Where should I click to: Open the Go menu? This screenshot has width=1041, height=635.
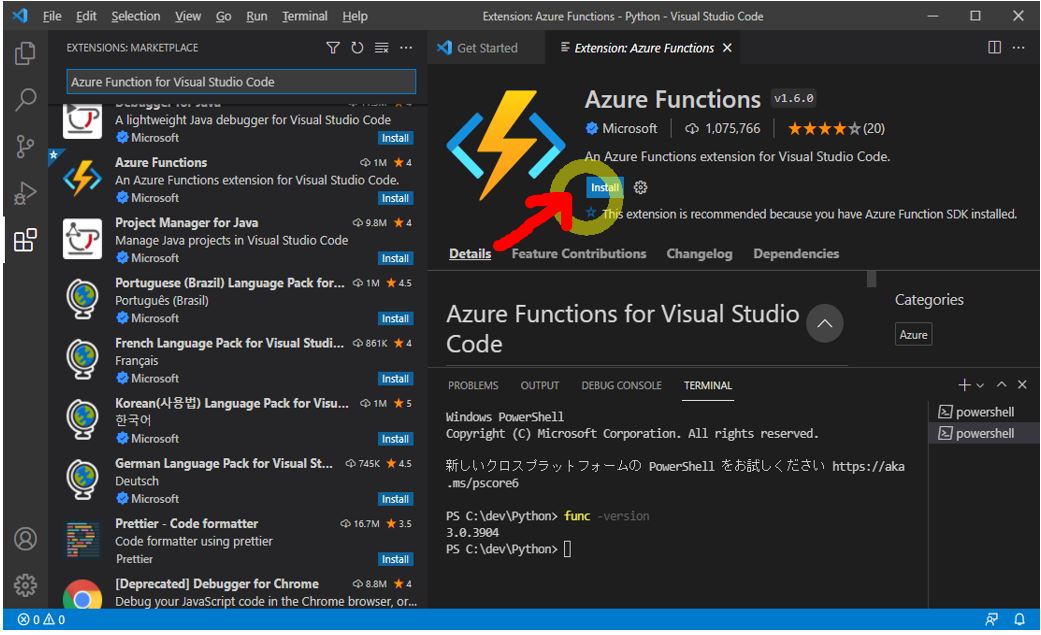point(223,16)
